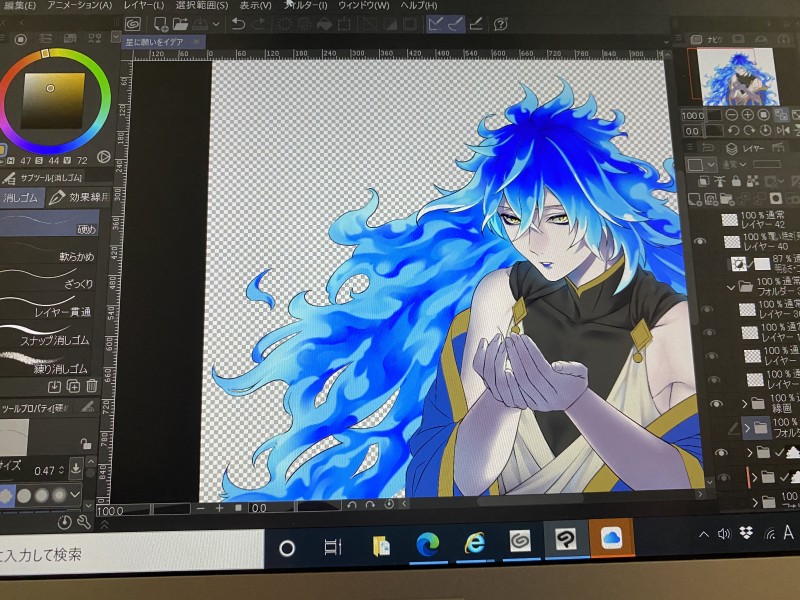800x600 pixels.
Task: Open the iCloud app on taskbar
Action: pos(611,538)
